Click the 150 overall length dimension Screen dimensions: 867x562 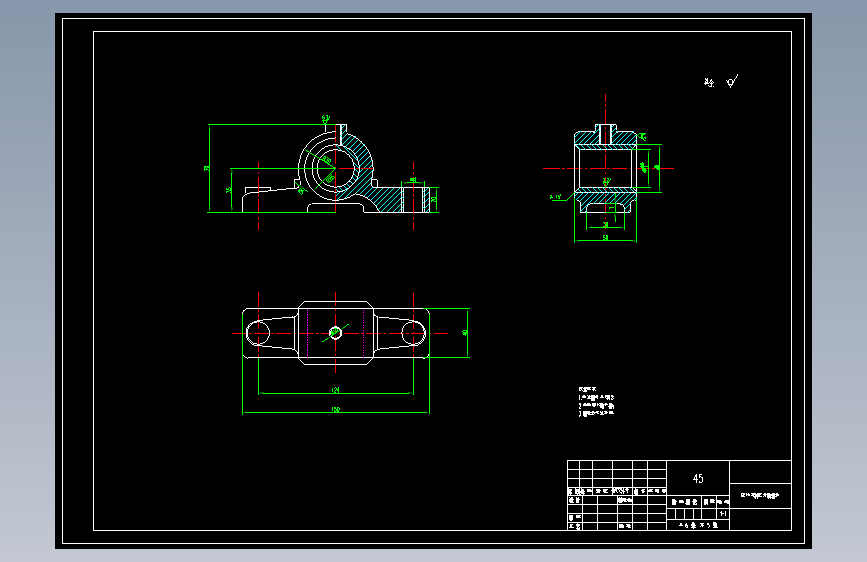click(x=335, y=409)
